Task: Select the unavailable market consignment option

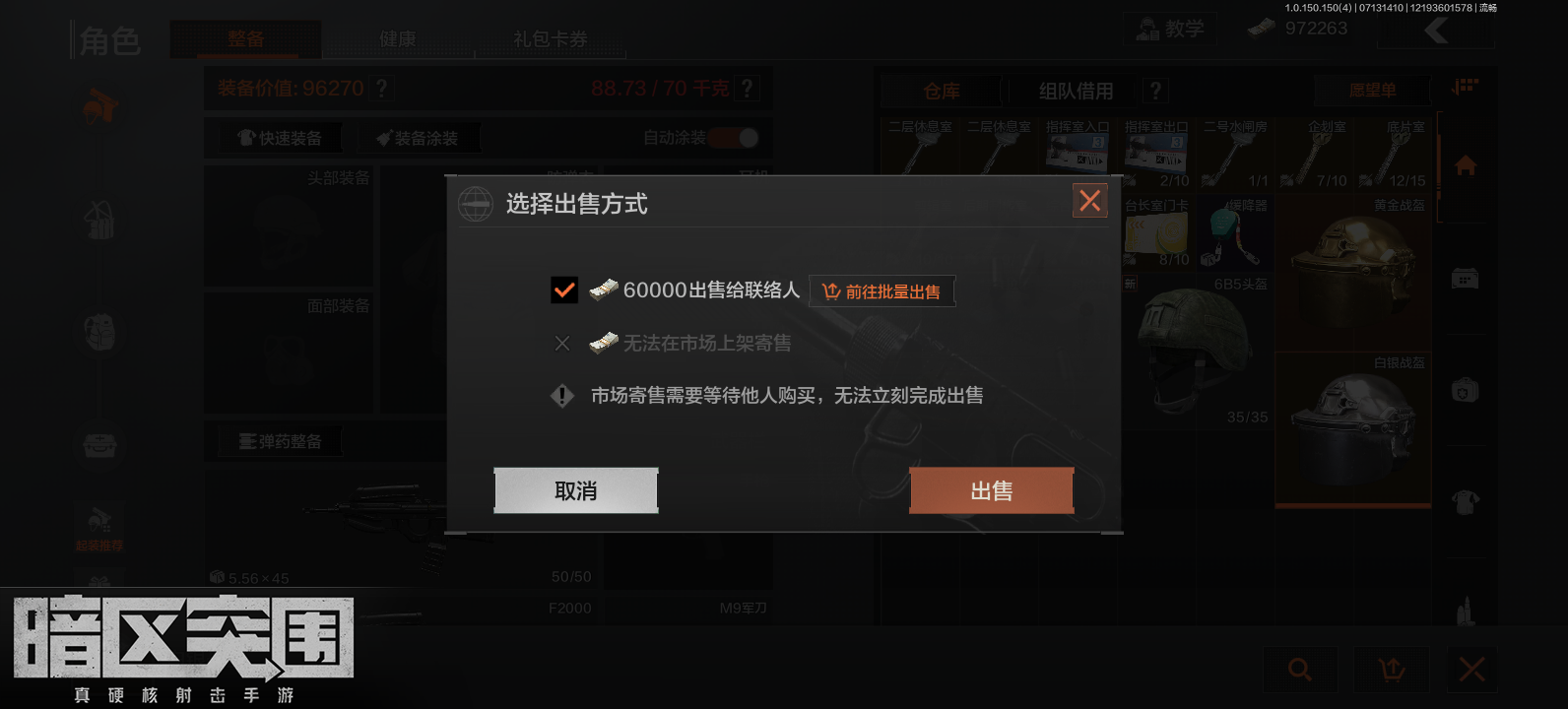Action: point(562,344)
